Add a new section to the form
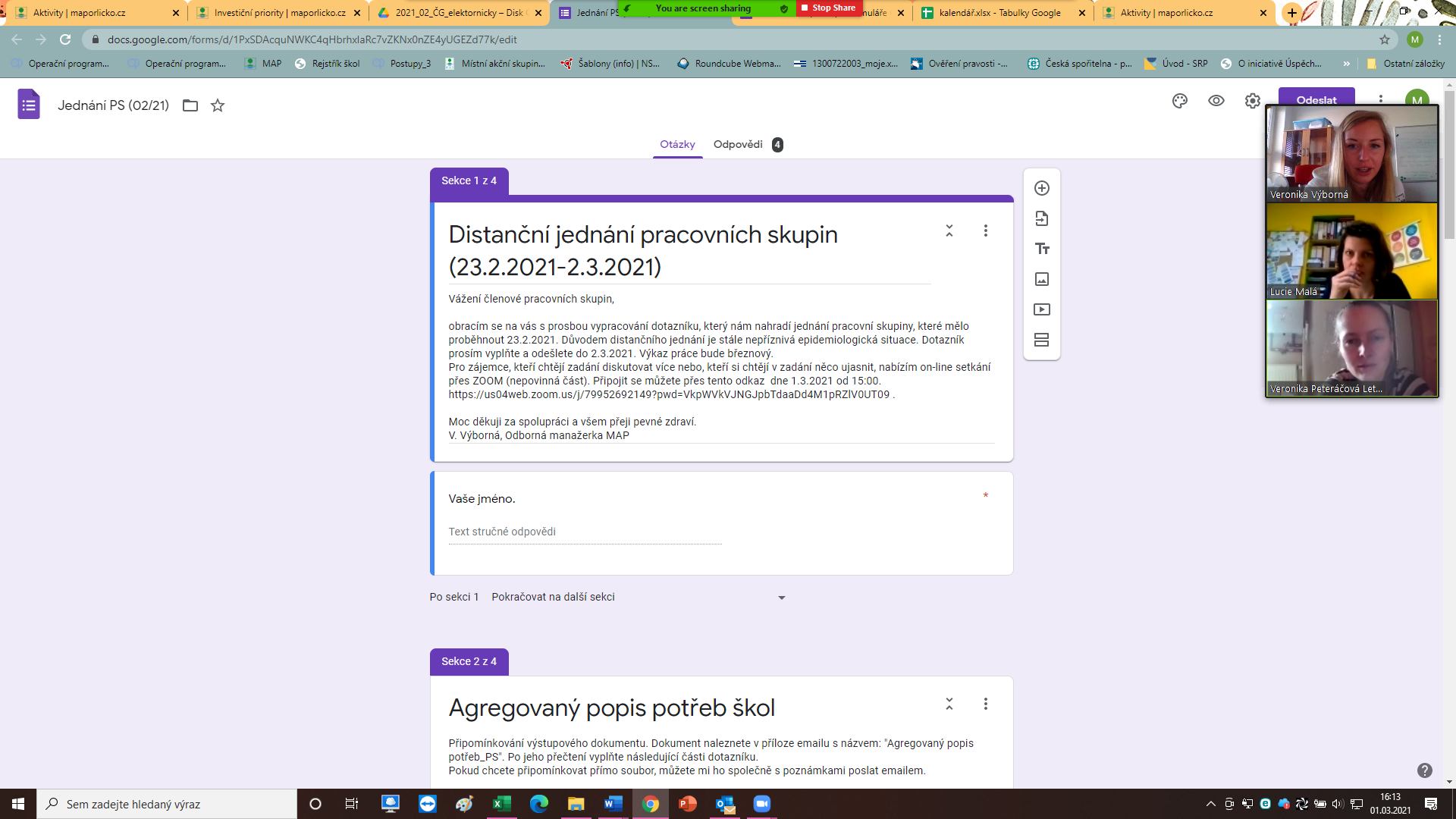1456x819 pixels. (1041, 340)
